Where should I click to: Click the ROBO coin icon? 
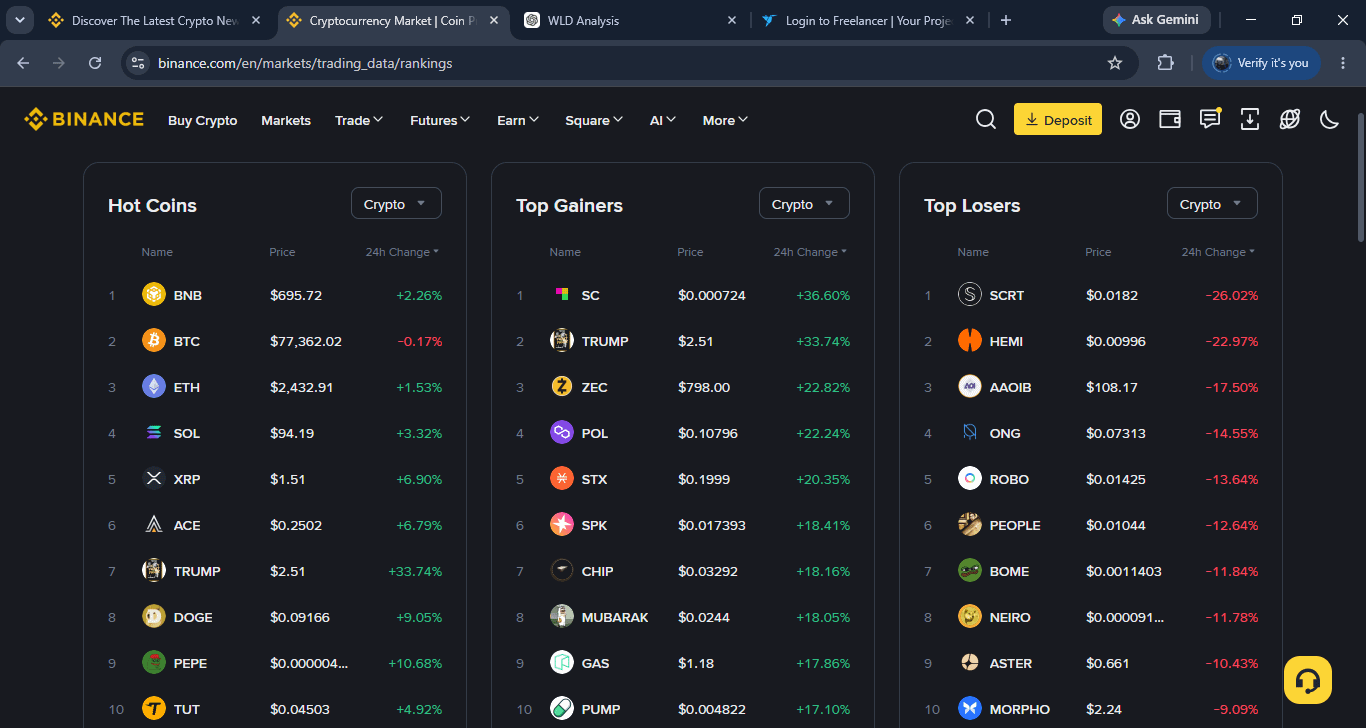(x=970, y=479)
